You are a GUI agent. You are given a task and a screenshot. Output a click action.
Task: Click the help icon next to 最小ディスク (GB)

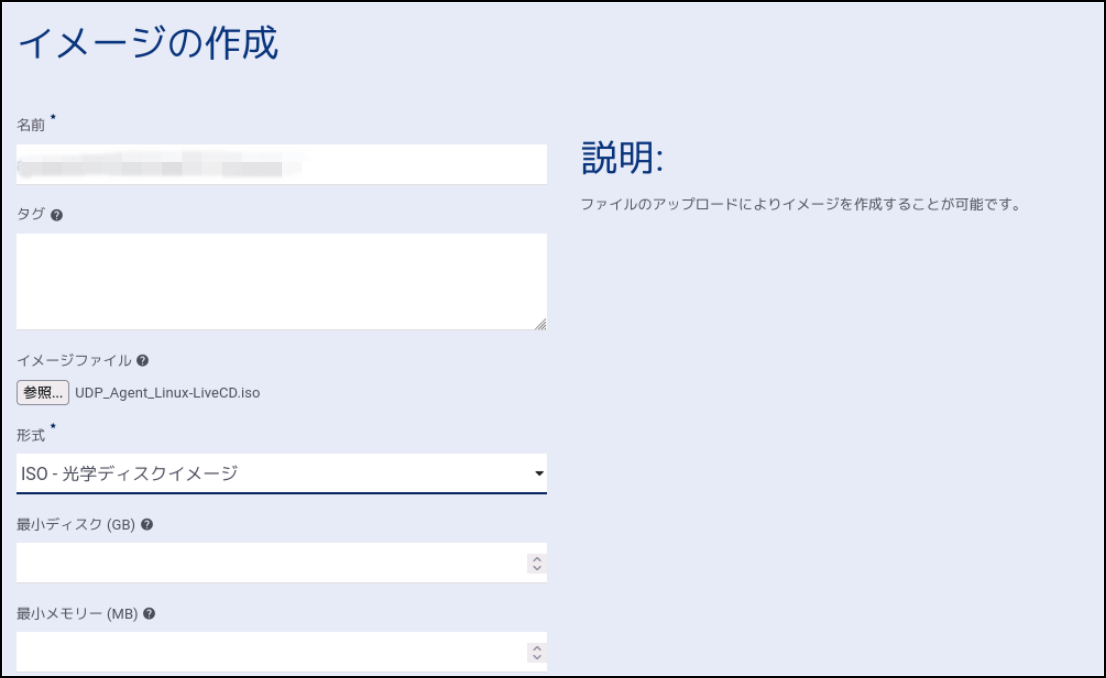[147, 524]
